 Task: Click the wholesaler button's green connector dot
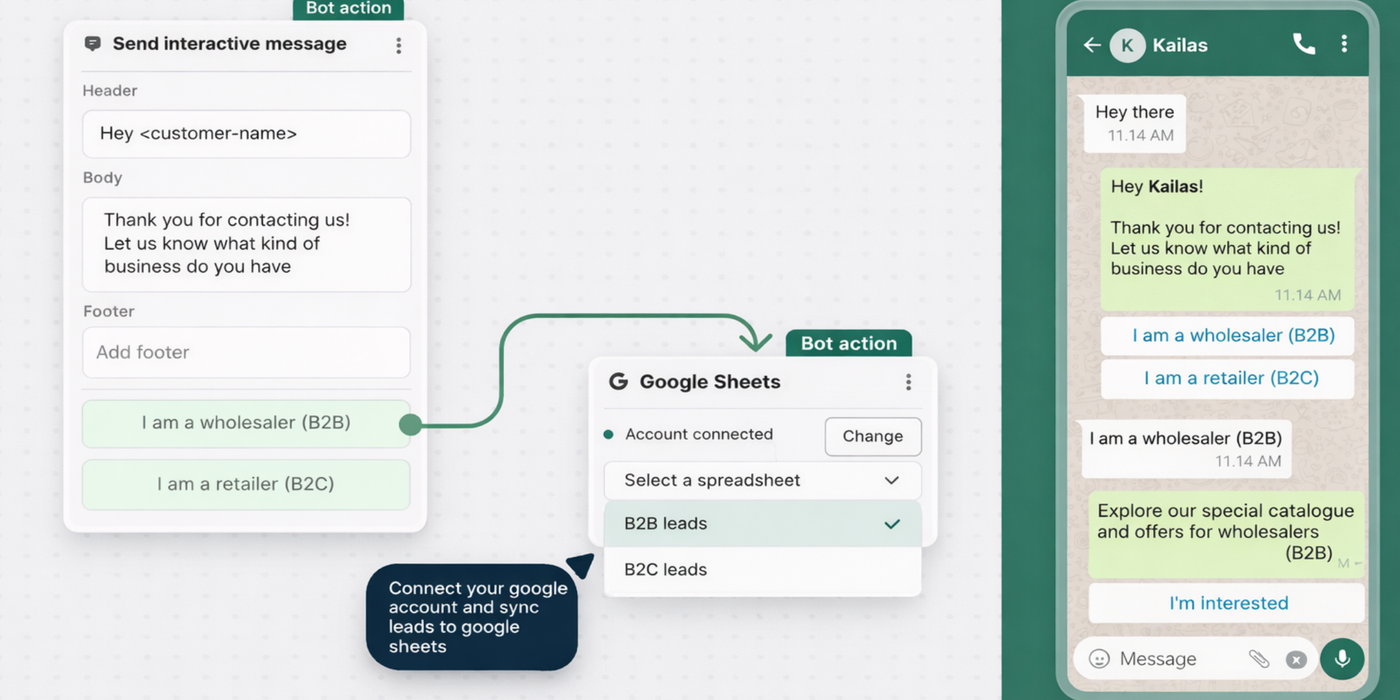click(x=410, y=425)
